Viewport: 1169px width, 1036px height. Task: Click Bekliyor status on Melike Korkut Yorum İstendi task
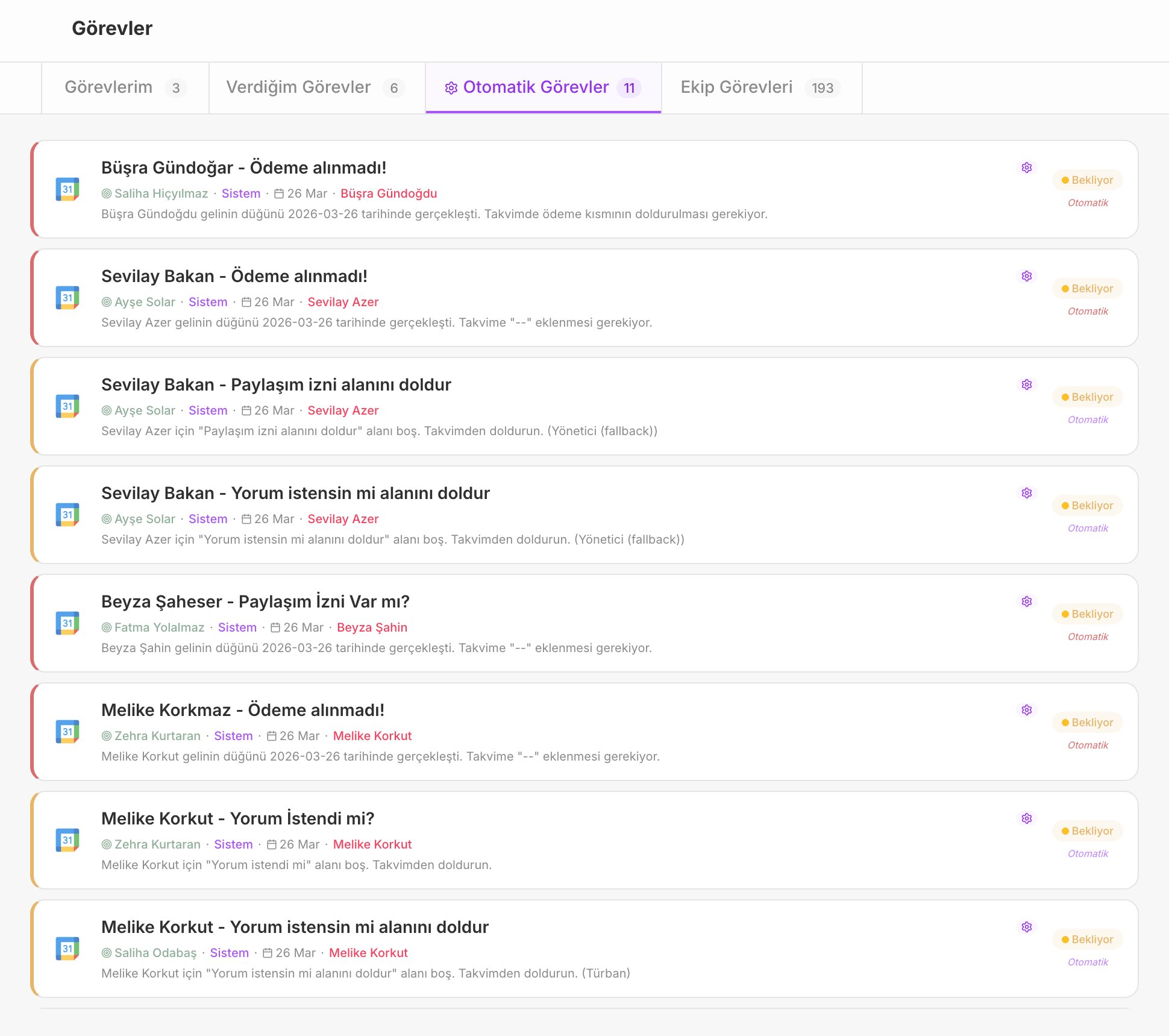(1087, 831)
